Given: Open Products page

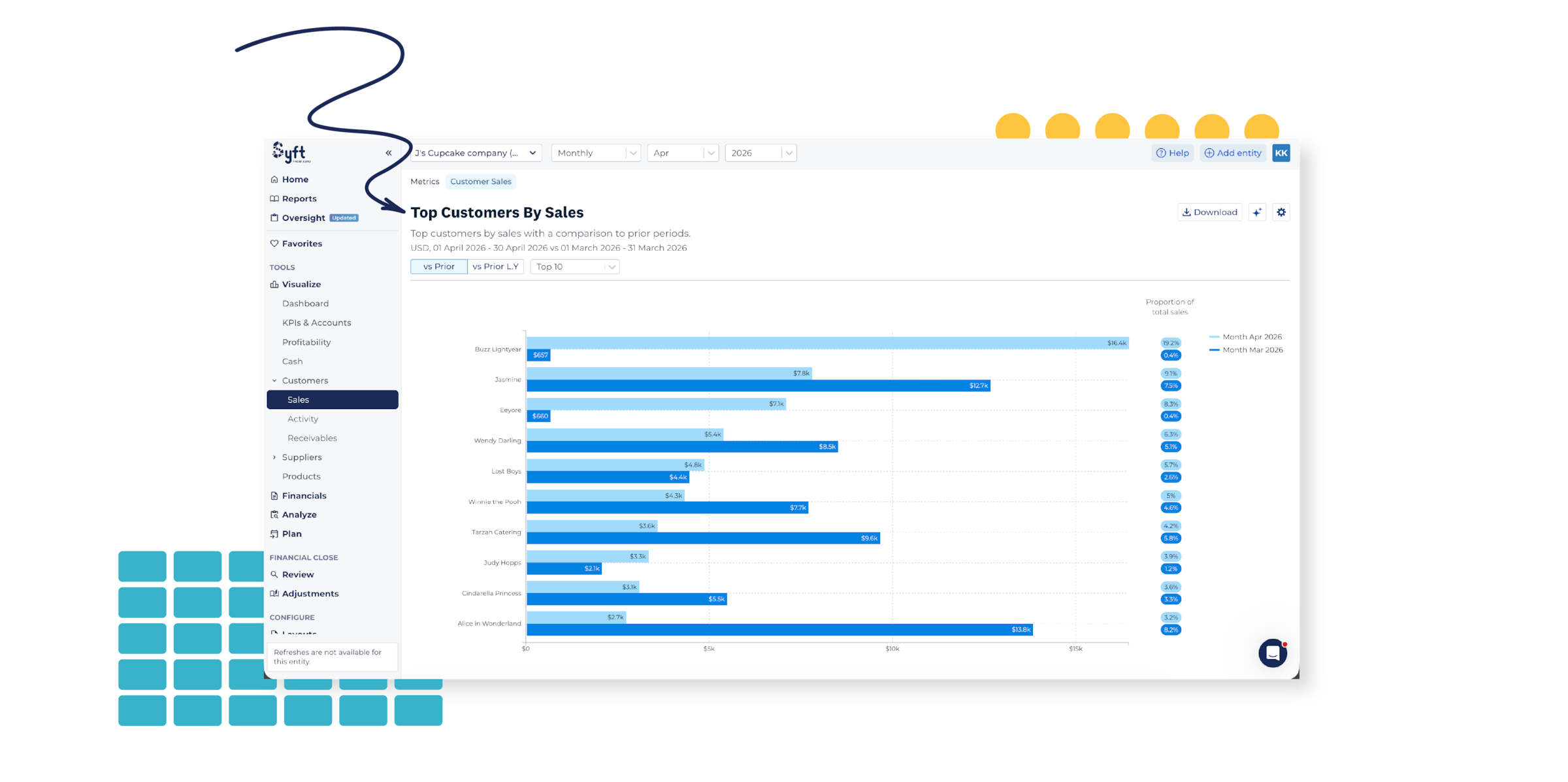Looking at the screenshot, I should tap(301, 476).
